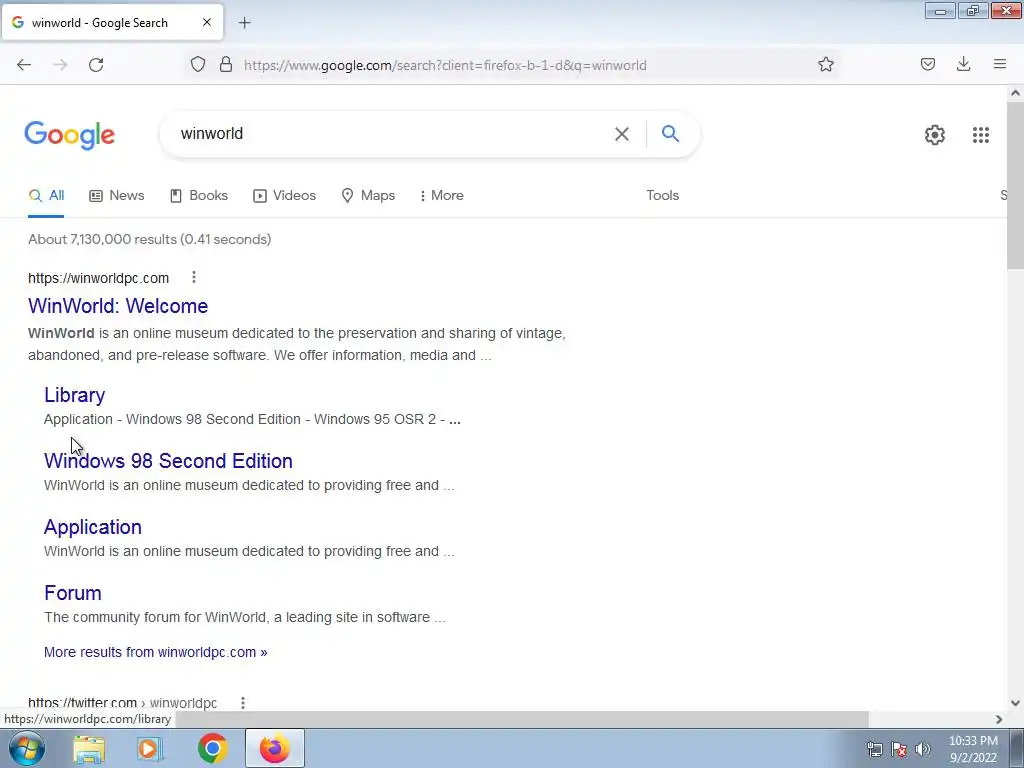Click the network tray icon
Viewport: 1024px width, 768px height.
[874, 749]
